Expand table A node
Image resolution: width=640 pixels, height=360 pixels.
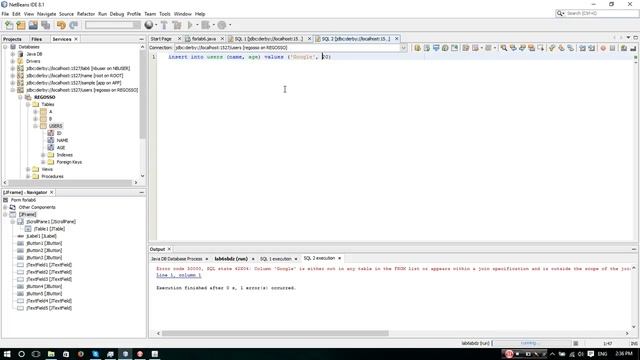coord(36,111)
